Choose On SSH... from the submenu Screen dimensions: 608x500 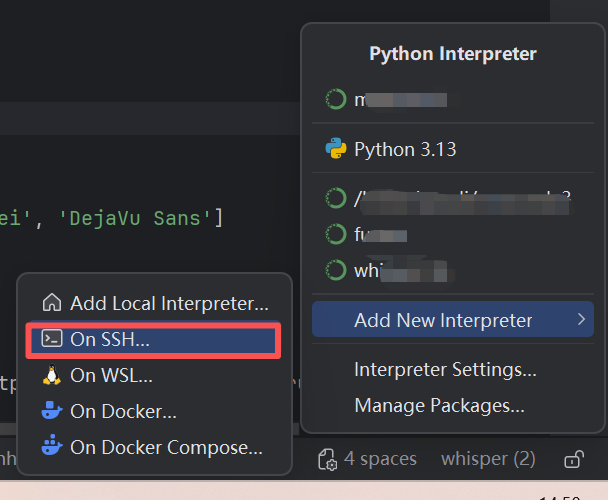(x=154, y=339)
